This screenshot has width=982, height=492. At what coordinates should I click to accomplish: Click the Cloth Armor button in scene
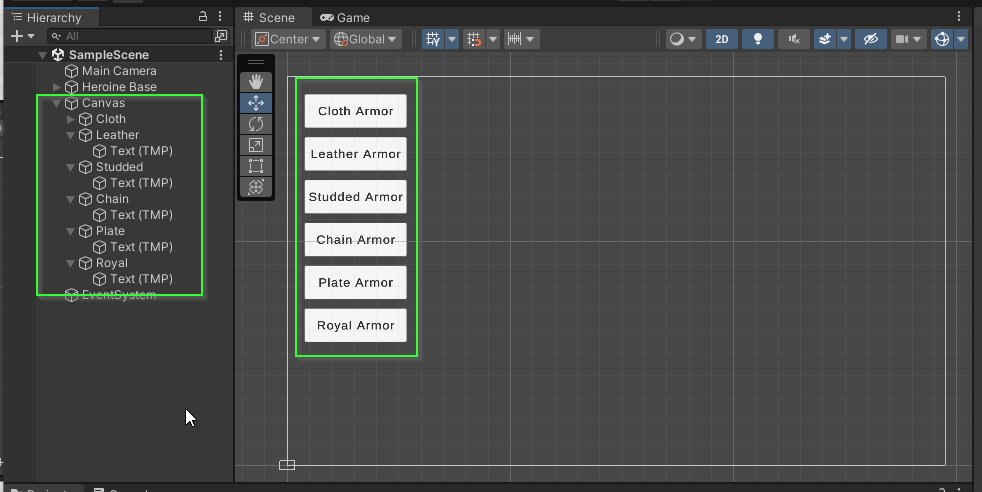[355, 111]
